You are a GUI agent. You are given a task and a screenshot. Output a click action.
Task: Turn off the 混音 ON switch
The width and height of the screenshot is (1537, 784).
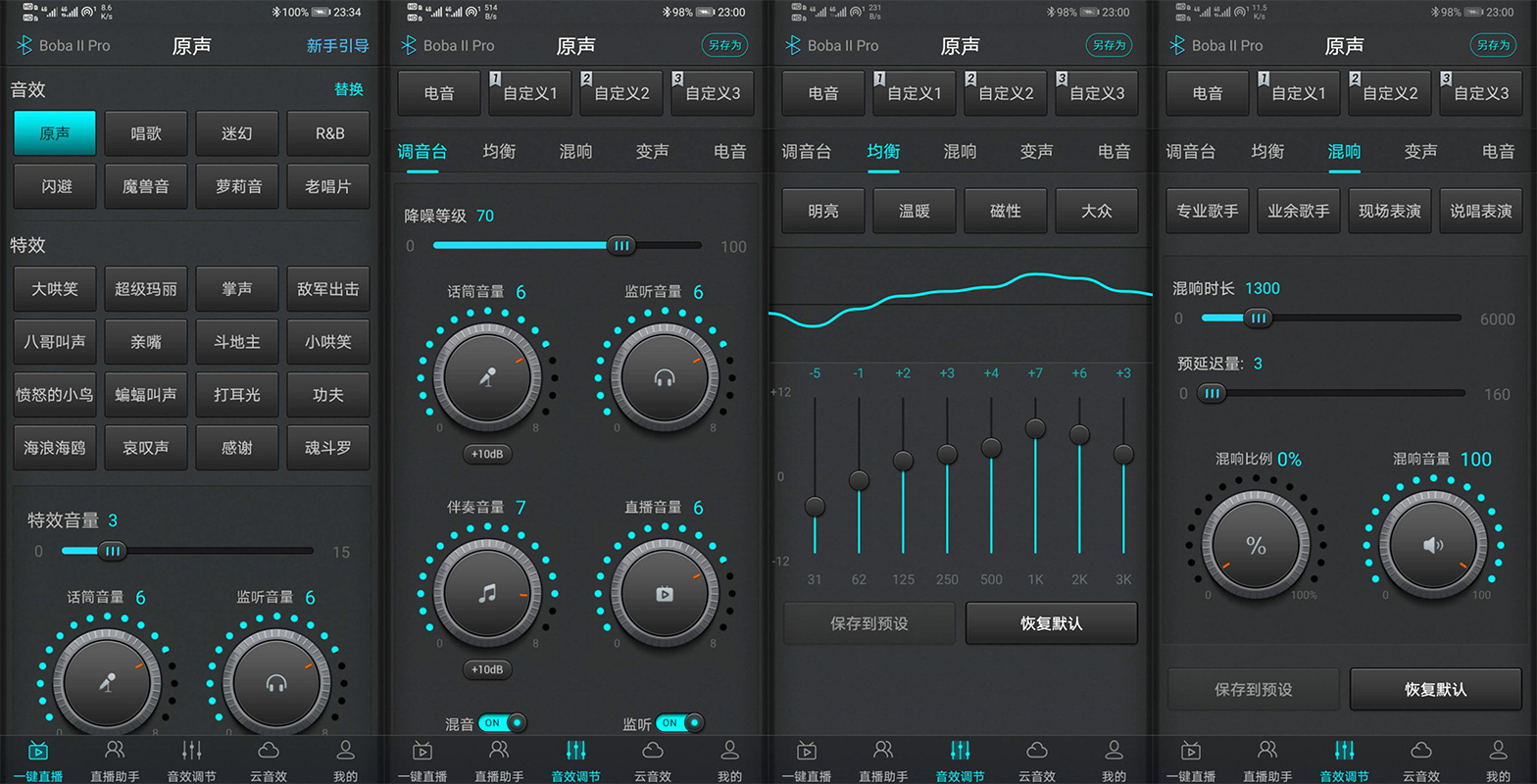[503, 723]
